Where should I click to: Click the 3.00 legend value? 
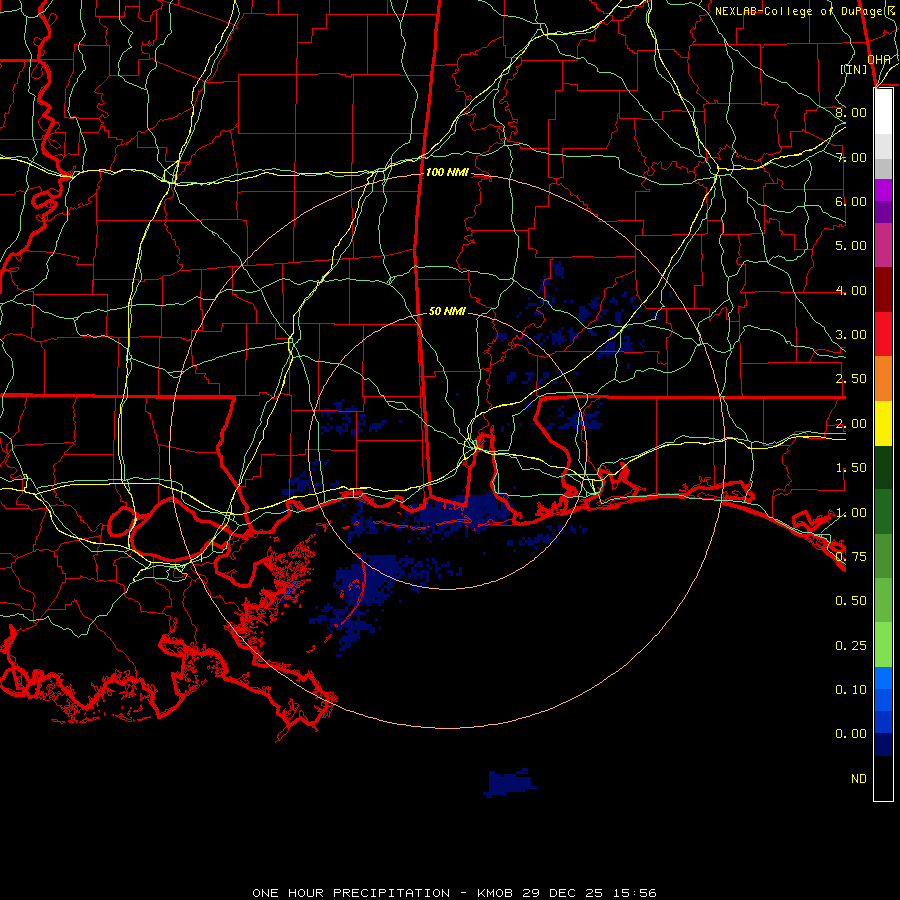[x=851, y=335]
